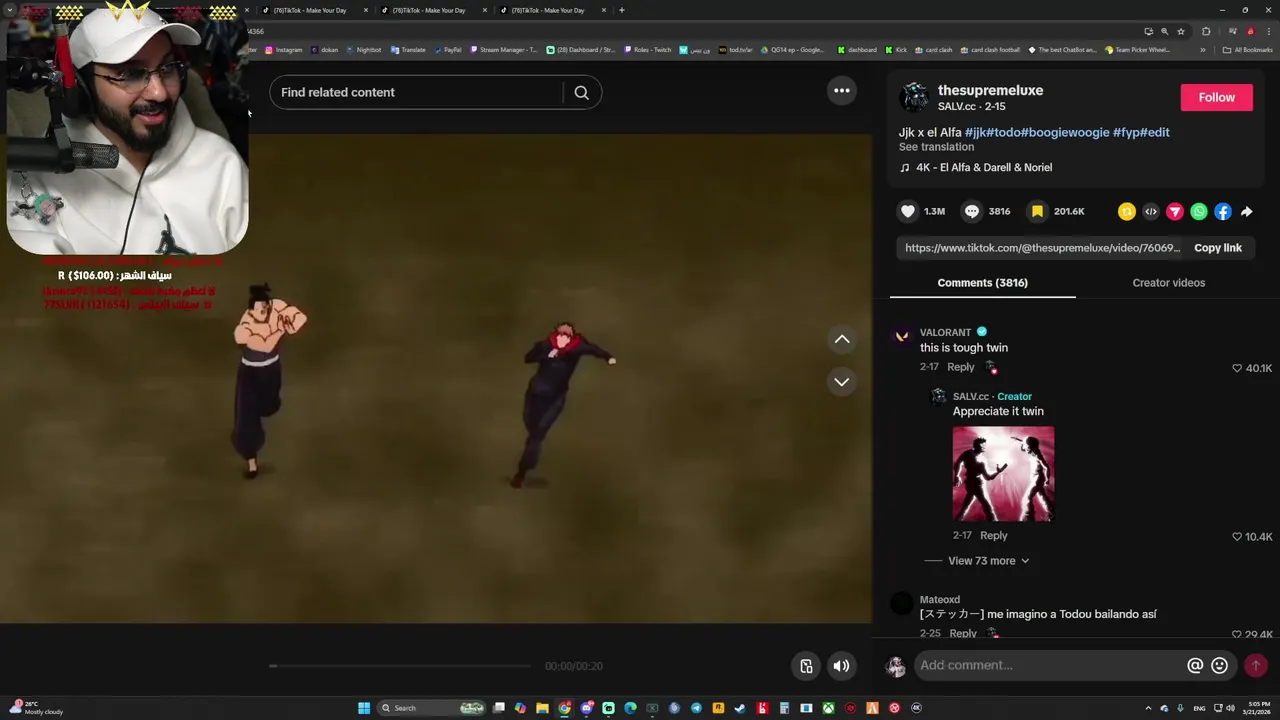Go to previous video with up chevron
The height and width of the screenshot is (720, 1280).
click(x=842, y=339)
